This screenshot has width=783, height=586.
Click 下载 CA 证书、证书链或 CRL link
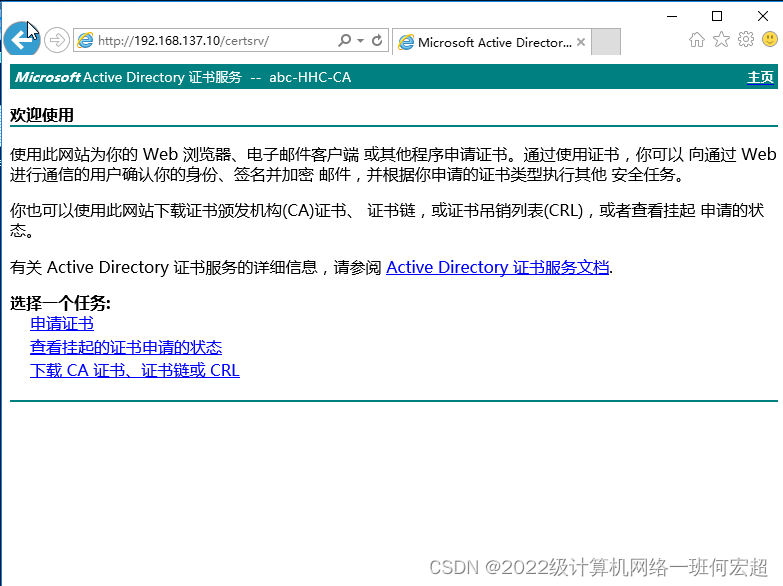[135, 370]
